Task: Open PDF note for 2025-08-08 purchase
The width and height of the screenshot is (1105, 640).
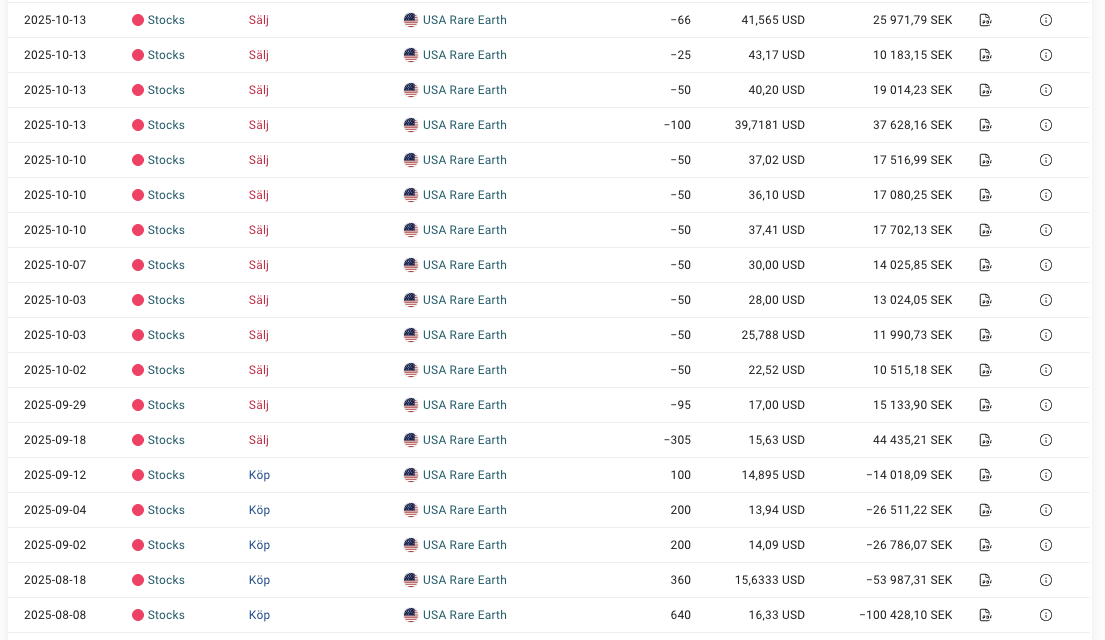Action: [x=985, y=615]
